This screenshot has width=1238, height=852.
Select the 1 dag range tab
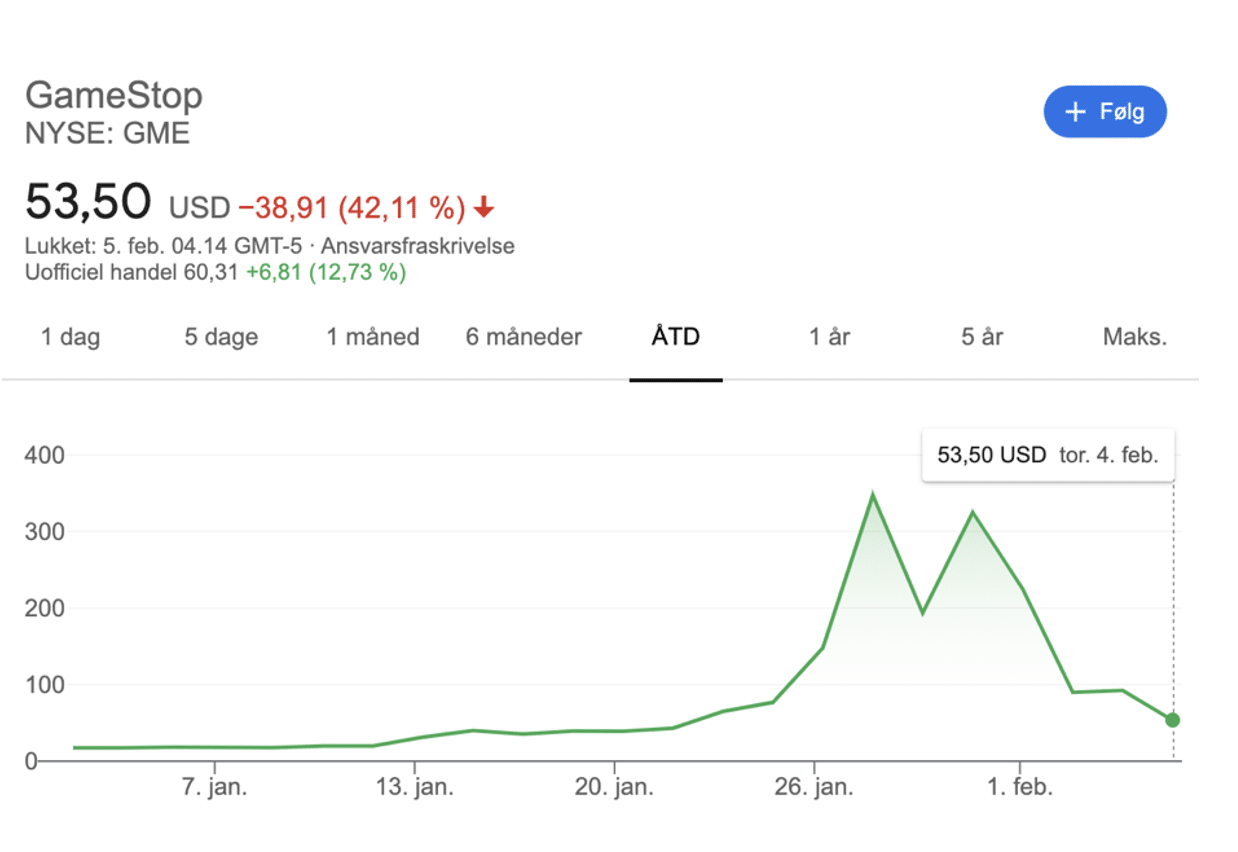pos(70,337)
